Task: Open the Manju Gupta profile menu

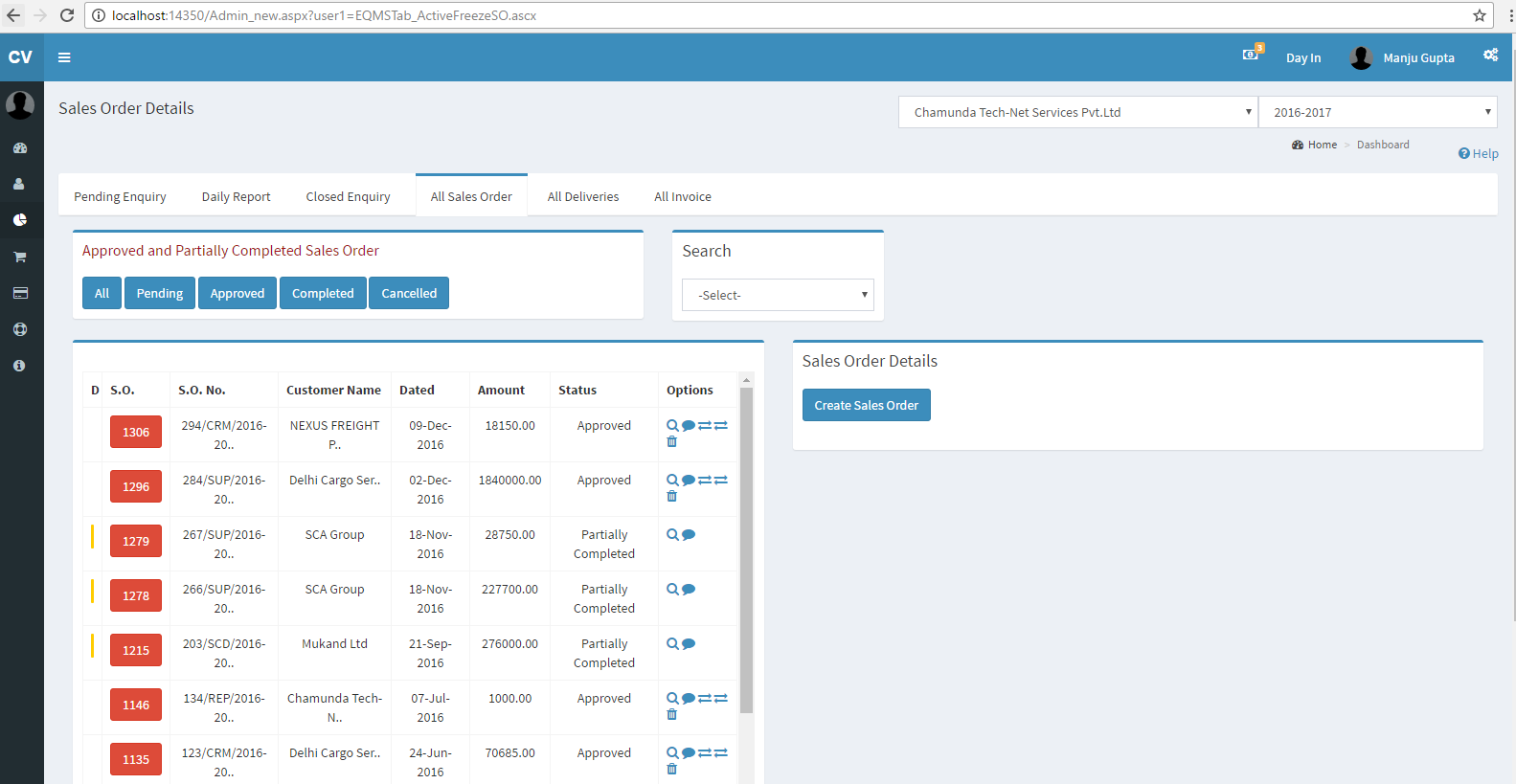Action: tap(1402, 57)
